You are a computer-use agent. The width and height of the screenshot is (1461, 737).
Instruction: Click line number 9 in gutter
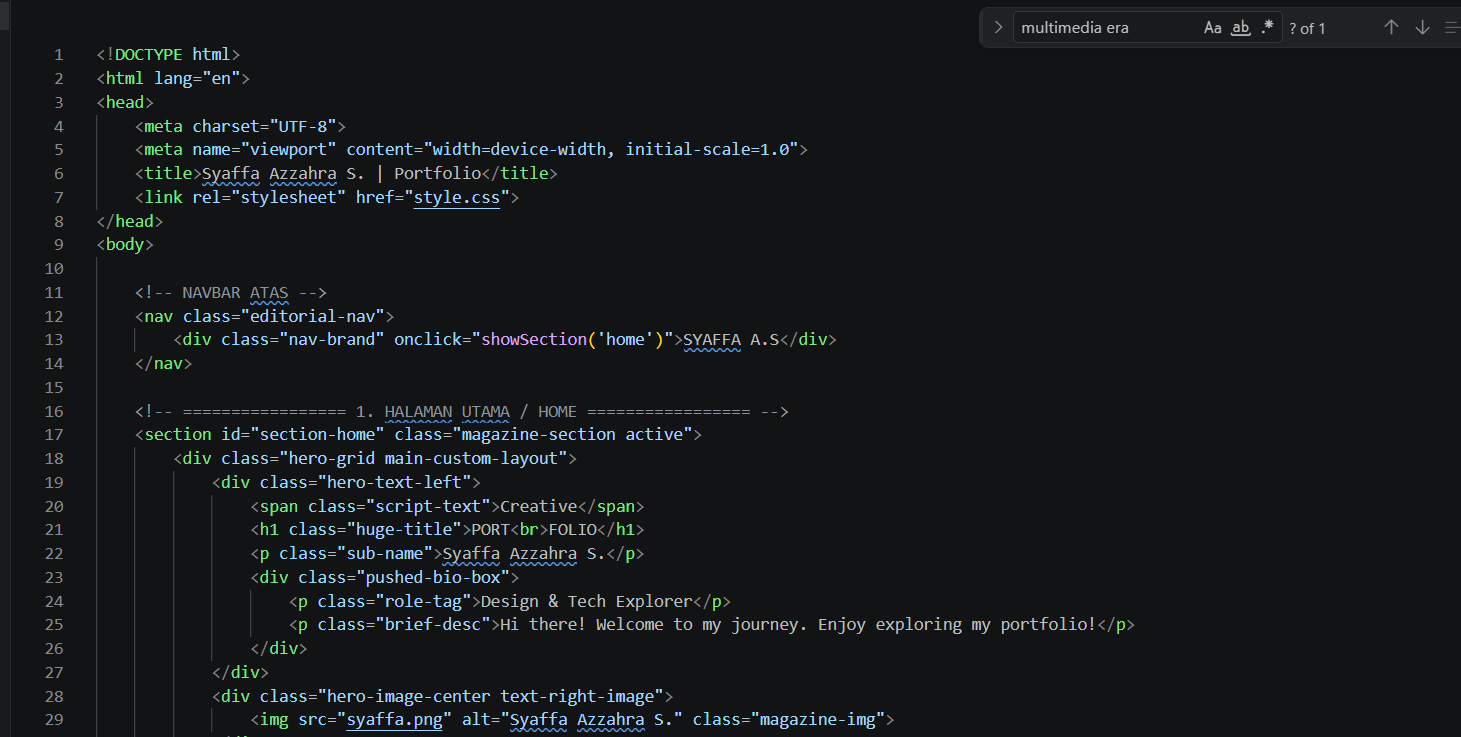(x=58, y=245)
